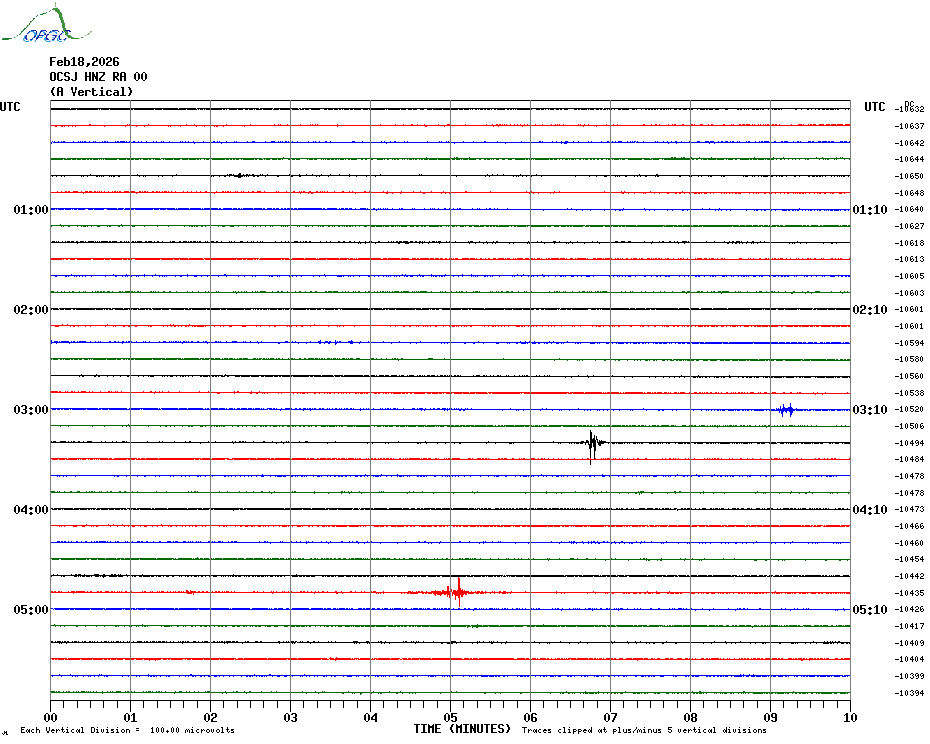The height and width of the screenshot is (744, 930).
Task: Click the TIME (MINUTES) axis title
Action: [462, 729]
